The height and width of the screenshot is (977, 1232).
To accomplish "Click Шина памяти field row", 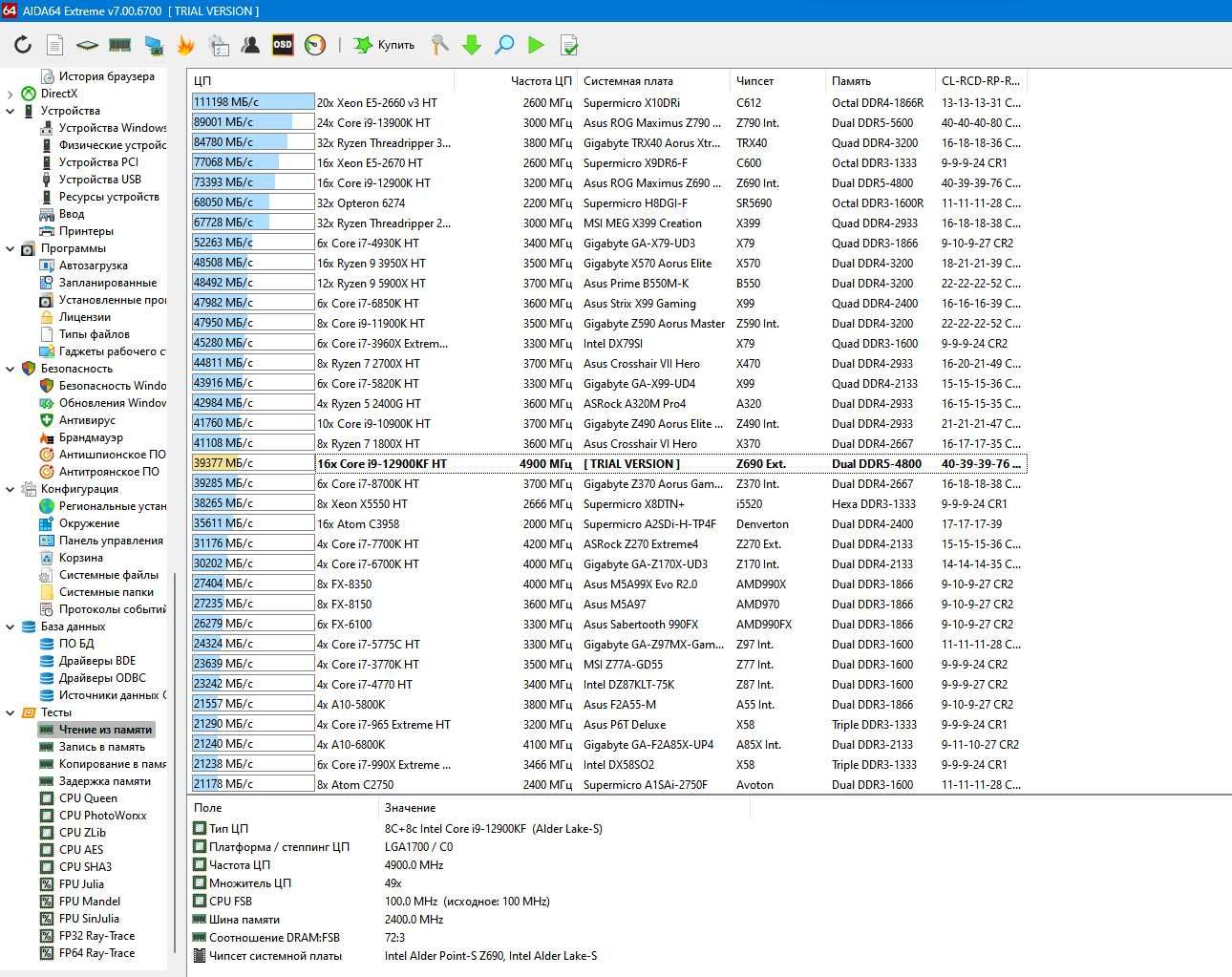I will (x=318, y=920).
